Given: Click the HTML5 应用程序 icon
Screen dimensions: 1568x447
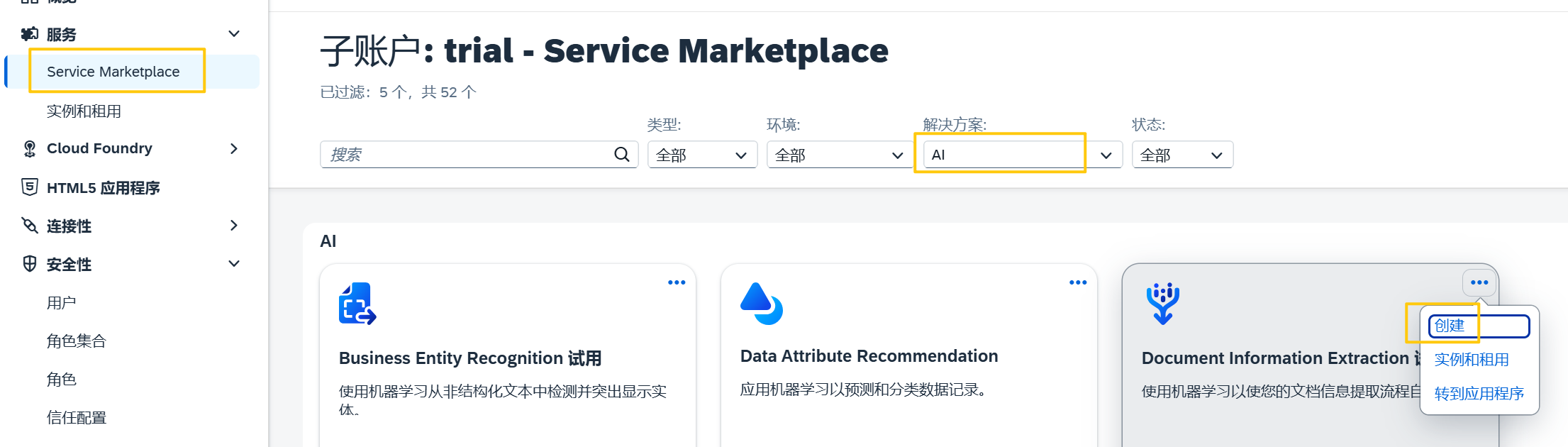Looking at the screenshot, I should point(30,187).
